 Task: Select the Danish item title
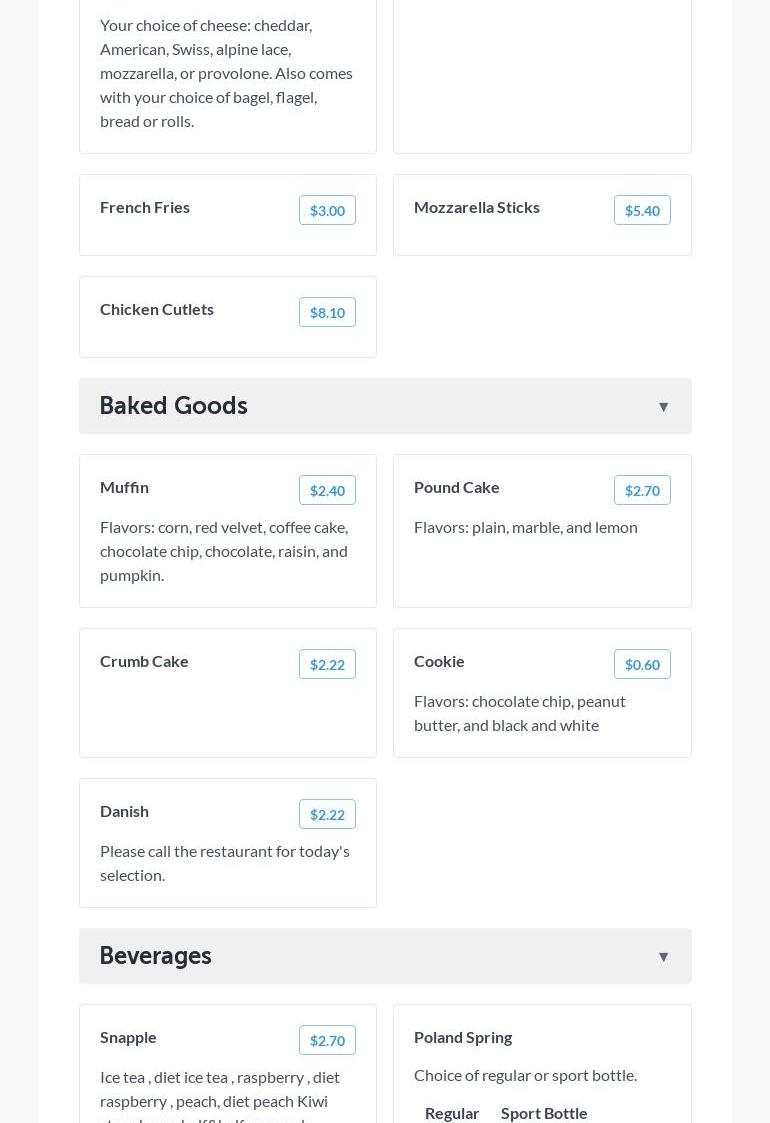click(125, 811)
